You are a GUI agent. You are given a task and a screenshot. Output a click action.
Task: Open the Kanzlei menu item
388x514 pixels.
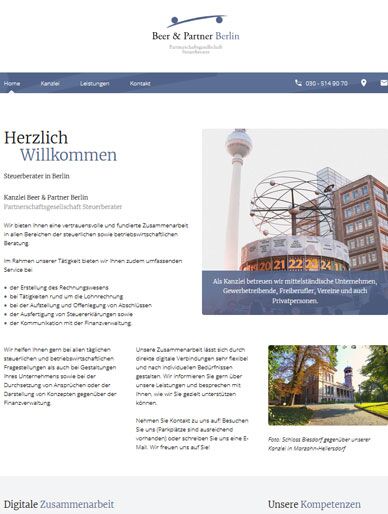(50, 83)
